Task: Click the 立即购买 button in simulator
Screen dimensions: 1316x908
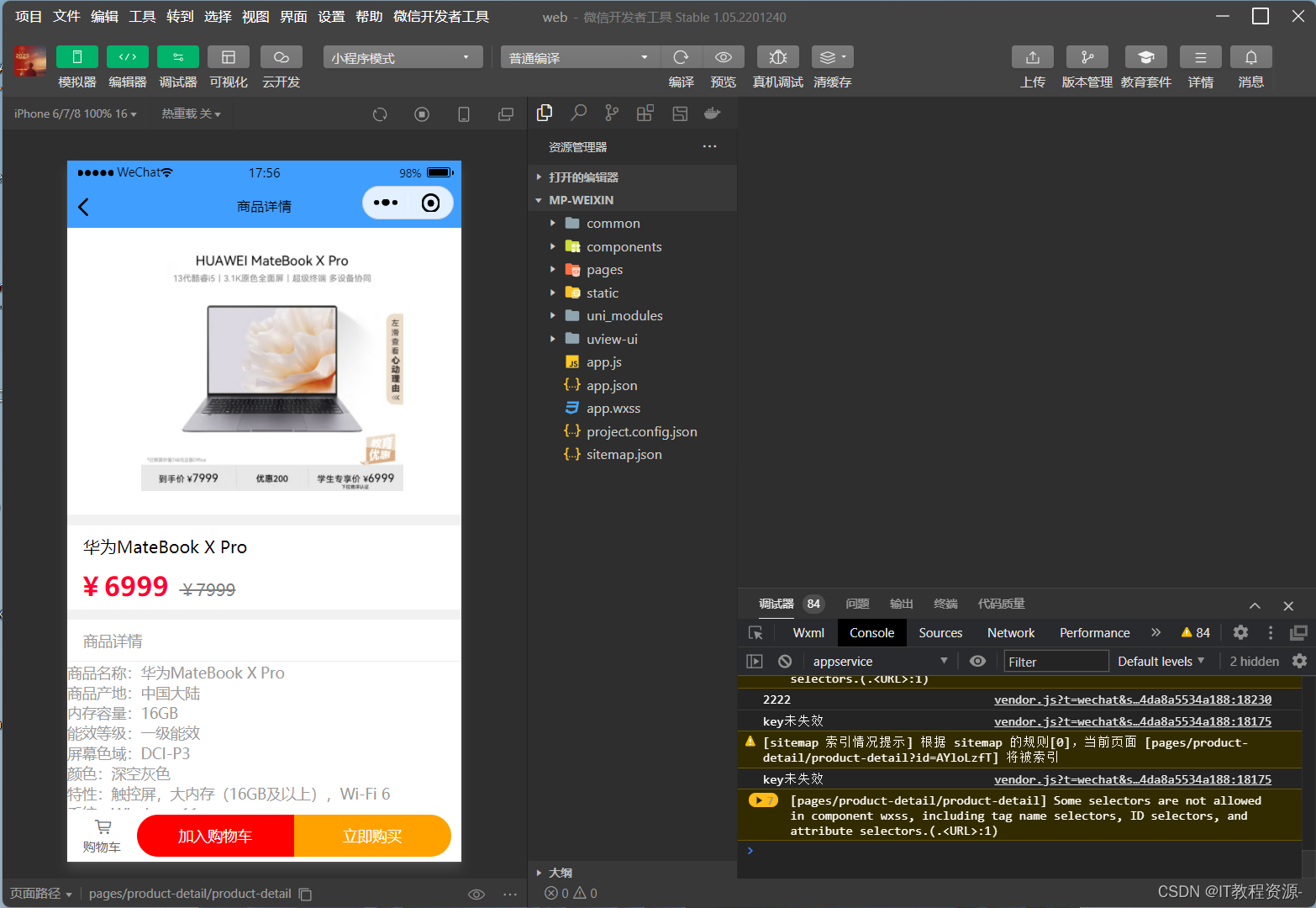Action: [x=372, y=836]
